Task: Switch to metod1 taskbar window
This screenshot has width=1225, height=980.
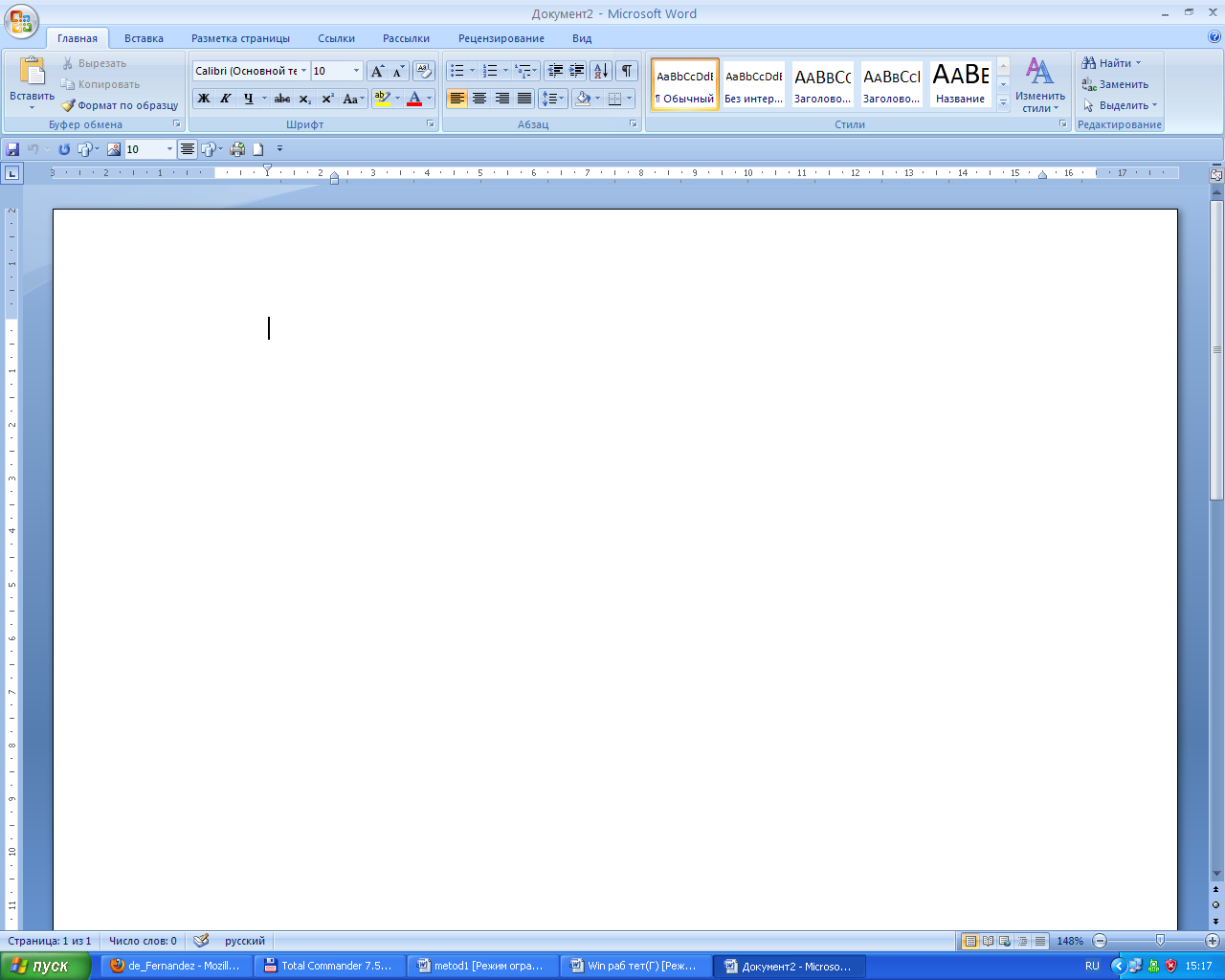Action: coord(484,966)
